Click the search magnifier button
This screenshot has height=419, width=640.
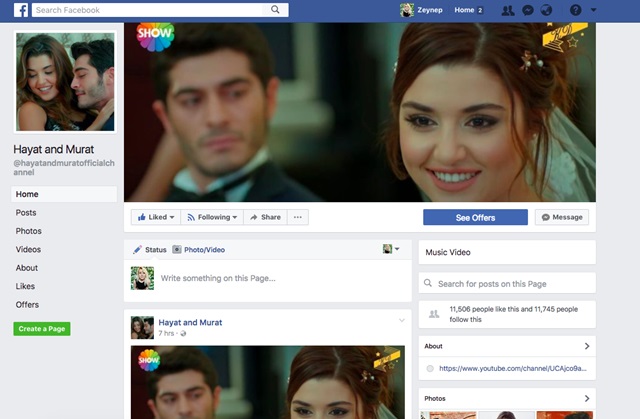click(x=275, y=10)
